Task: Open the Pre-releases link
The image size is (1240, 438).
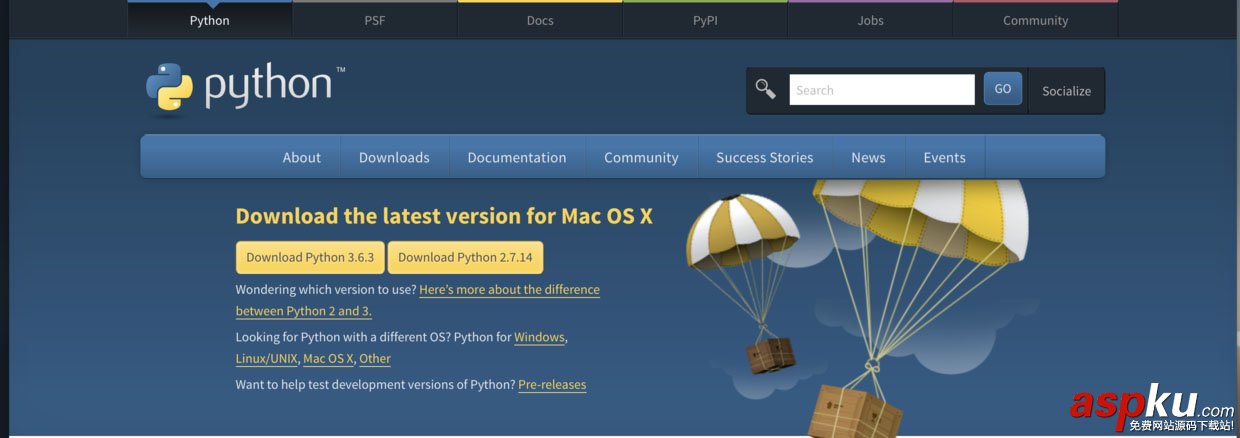Action: (x=552, y=385)
